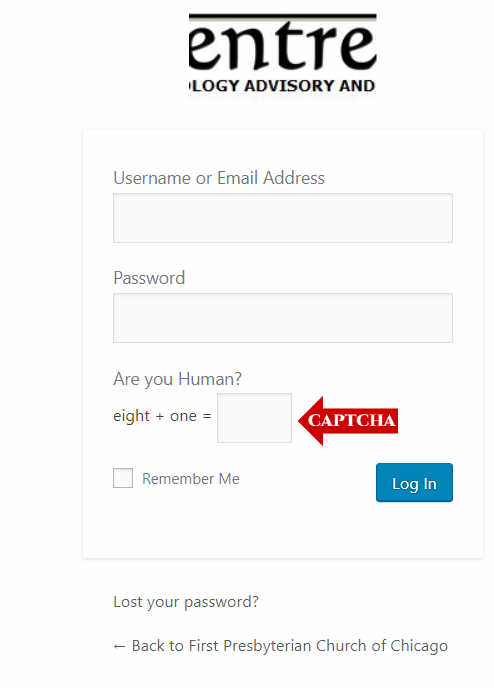Click the white CAPTCHA text on arrow
The width and height of the screenshot is (494, 688).
352,420
